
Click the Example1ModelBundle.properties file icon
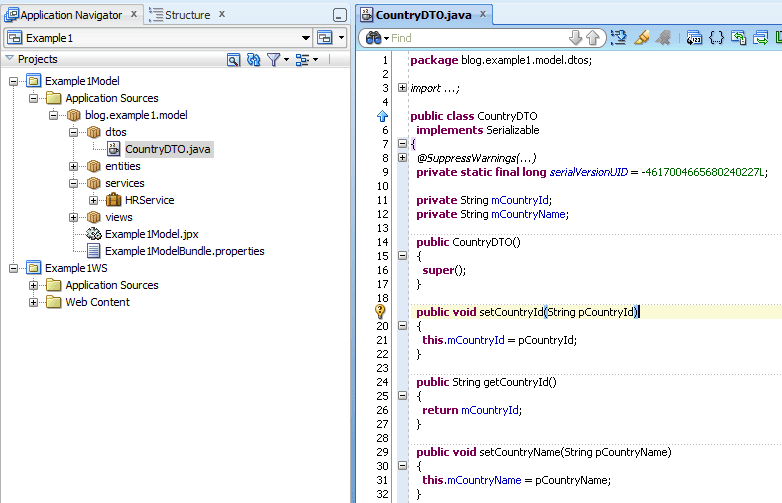93,251
